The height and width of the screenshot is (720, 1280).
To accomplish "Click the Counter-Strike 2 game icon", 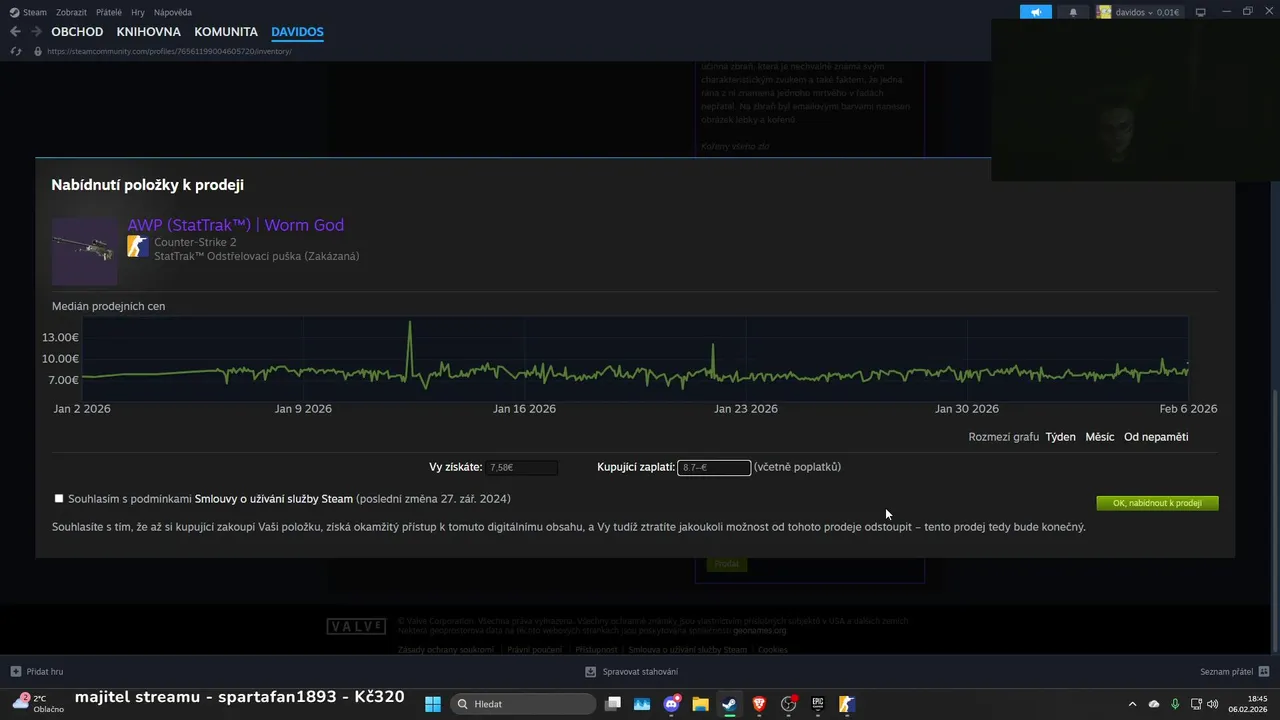I will pos(138,247).
